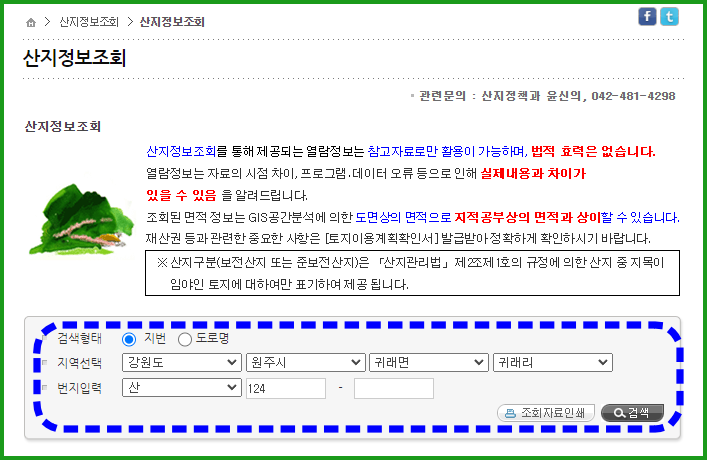Click the contact text 042-481-4298
The image size is (707, 460).
click(634, 96)
